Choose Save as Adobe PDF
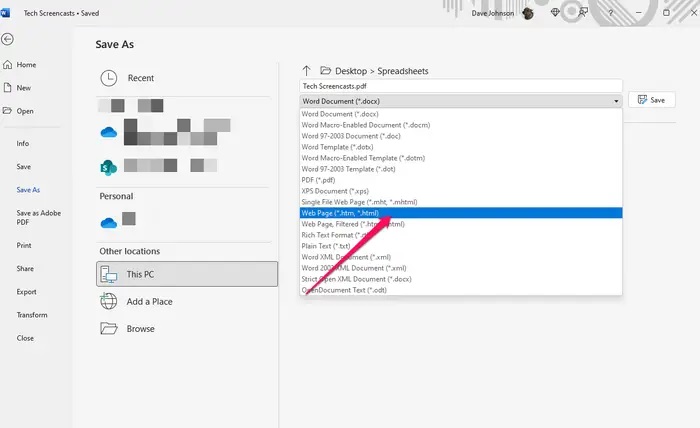Image resolution: width=700 pixels, height=428 pixels. pos(38,217)
